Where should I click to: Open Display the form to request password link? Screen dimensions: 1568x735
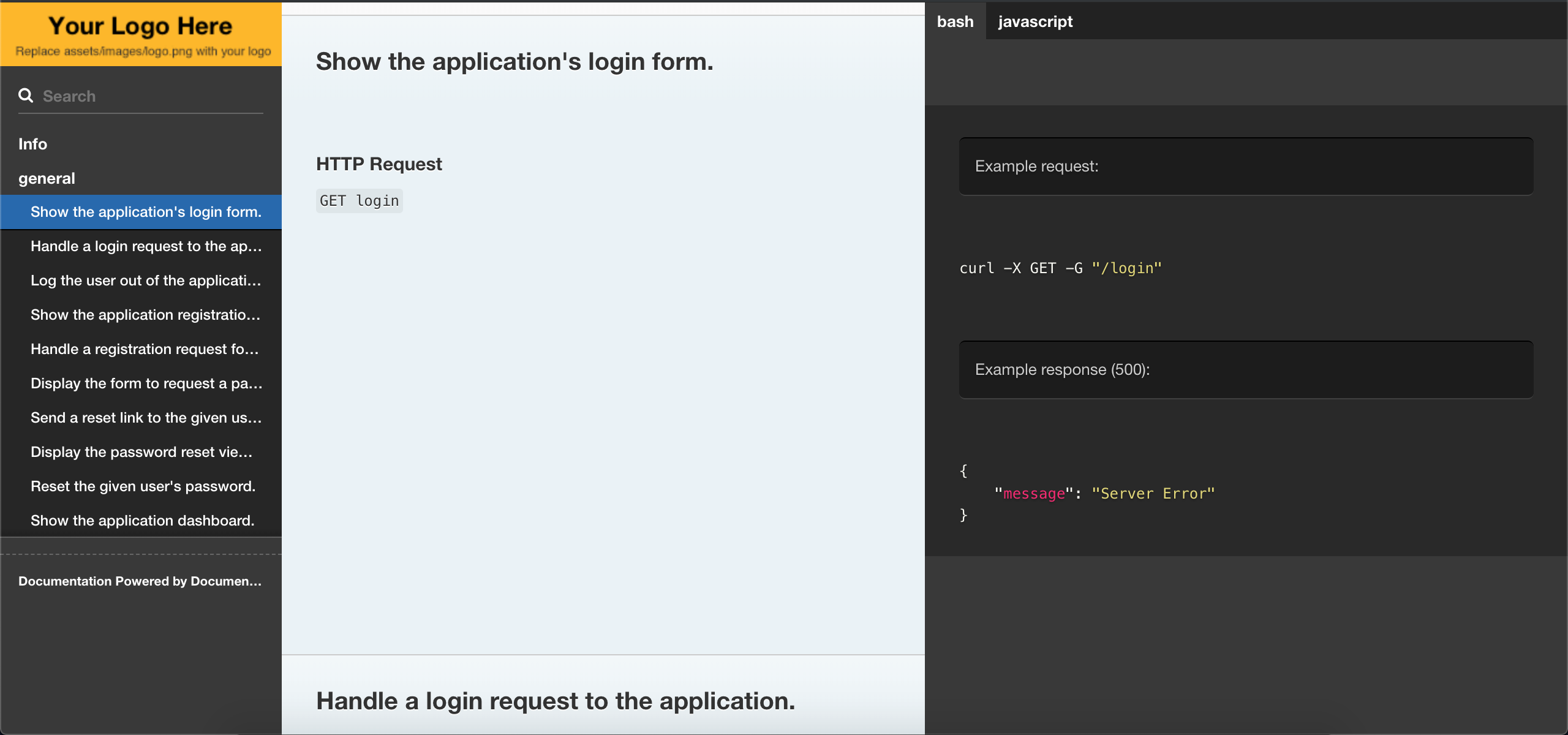click(x=146, y=383)
